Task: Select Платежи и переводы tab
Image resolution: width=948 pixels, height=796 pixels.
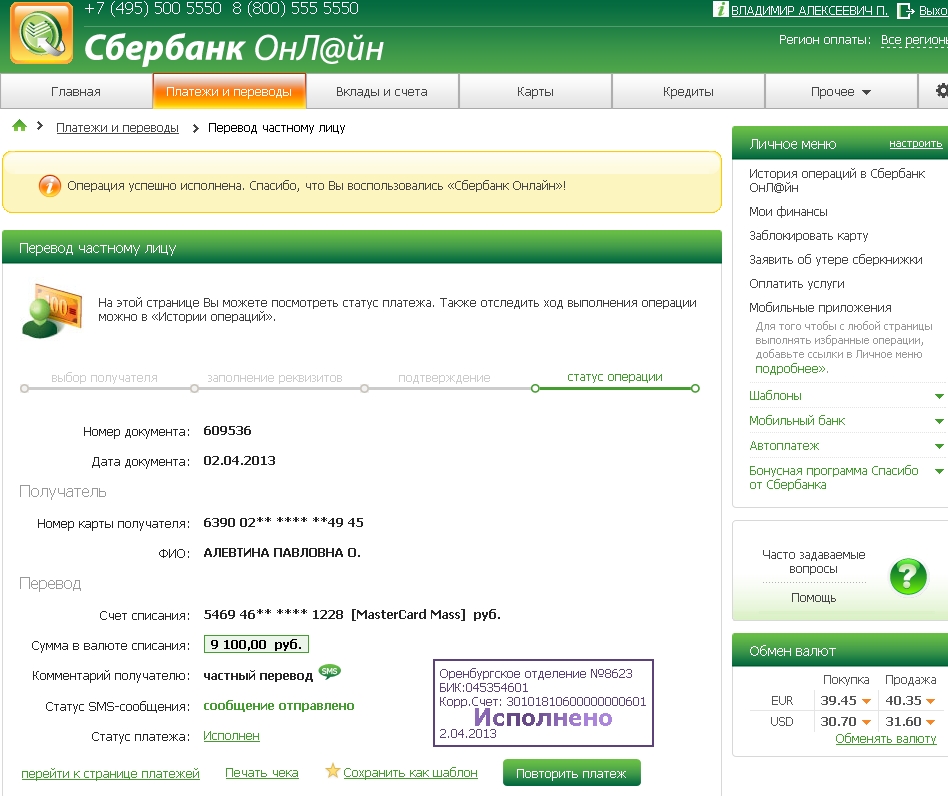Action: tap(229, 91)
